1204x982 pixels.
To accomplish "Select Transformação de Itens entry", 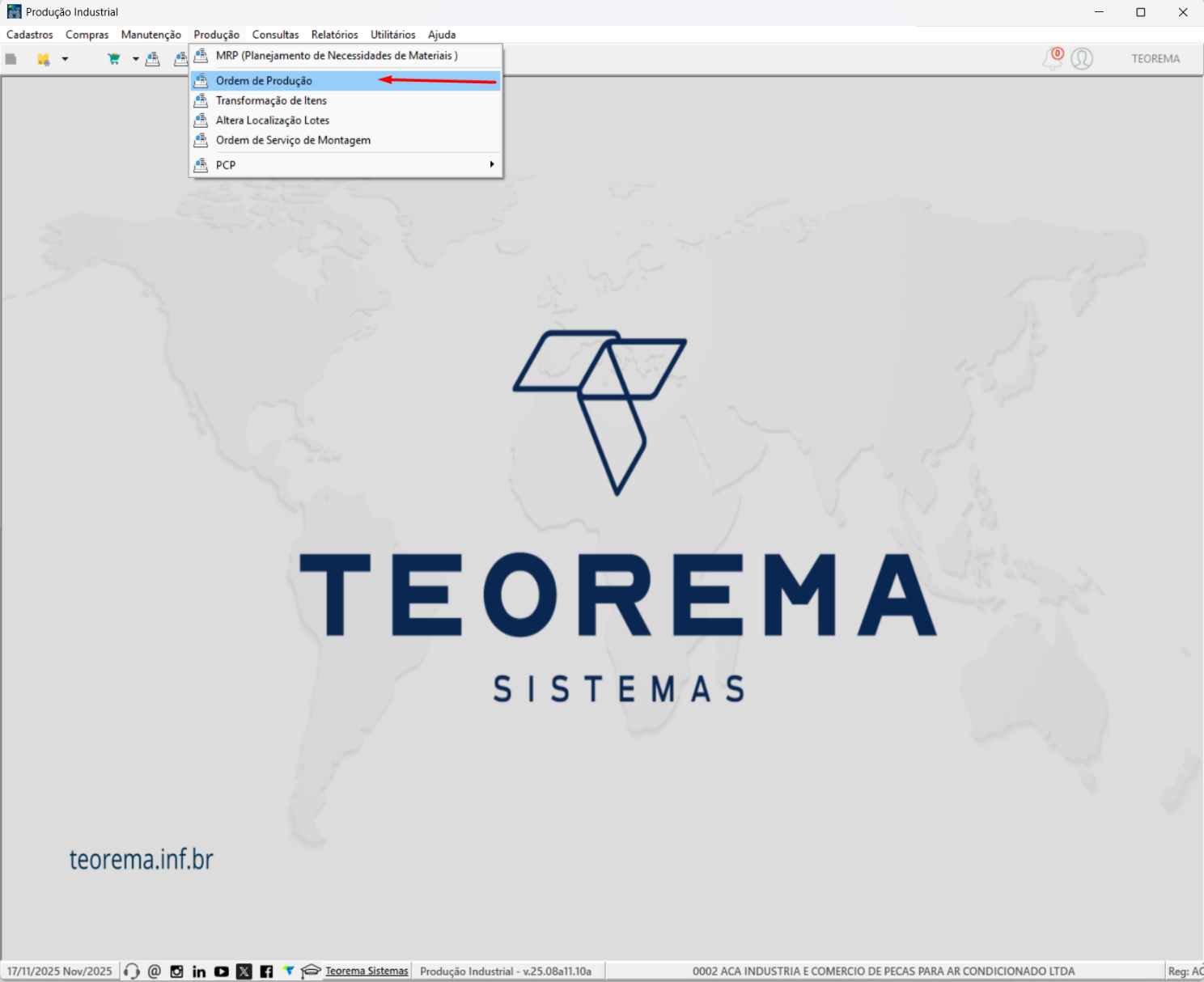I will pyautogui.click(x=346, y=100).
